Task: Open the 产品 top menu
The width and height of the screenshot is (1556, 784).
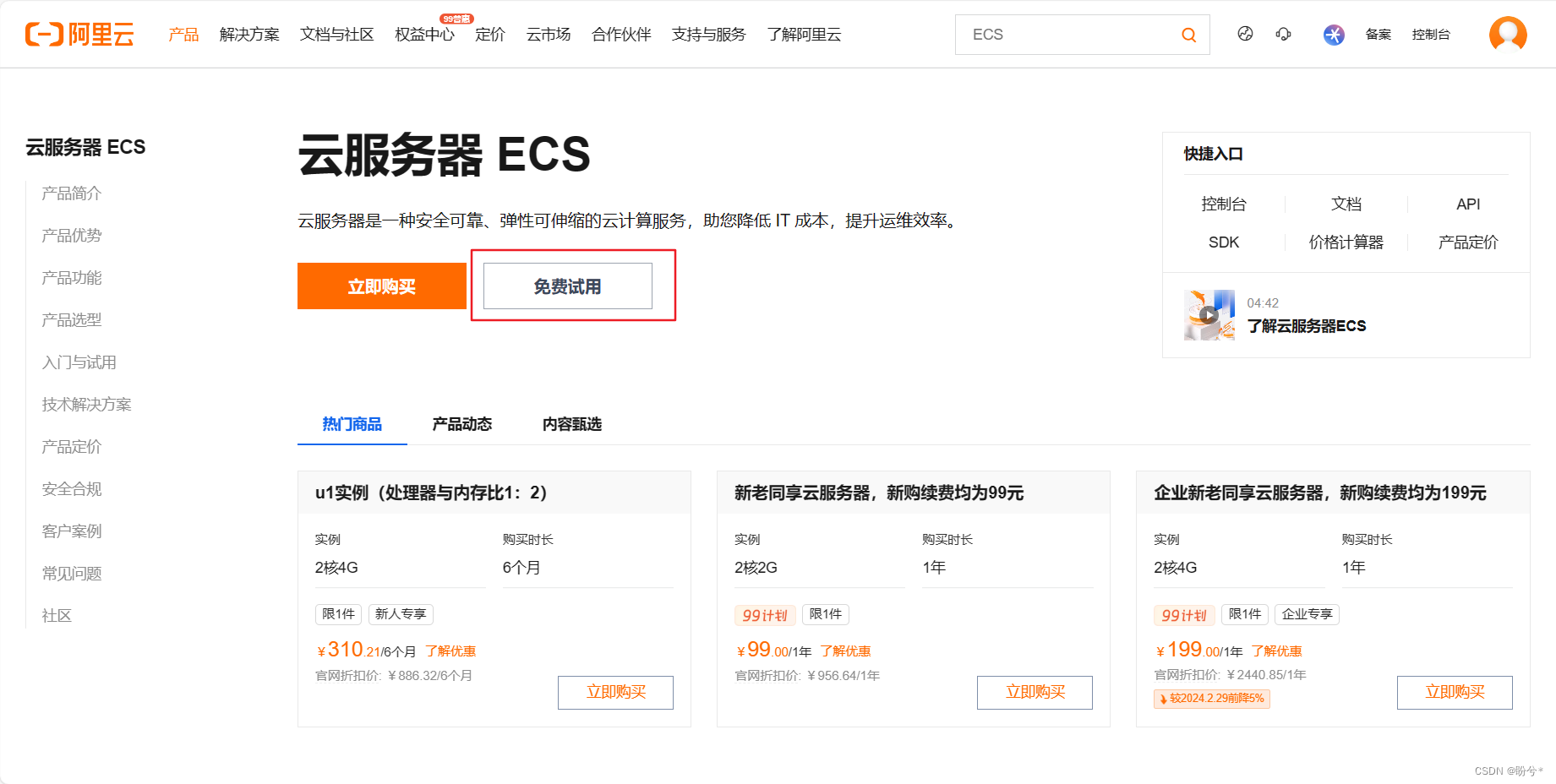Action: 183,35
